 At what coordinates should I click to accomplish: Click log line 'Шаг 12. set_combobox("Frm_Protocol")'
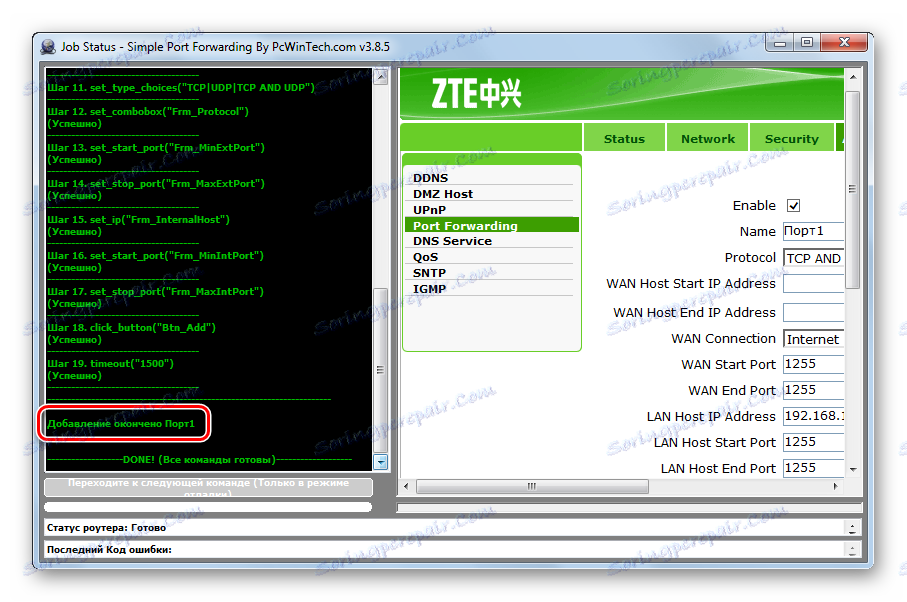pyautogui.click(x=148, y=111)
